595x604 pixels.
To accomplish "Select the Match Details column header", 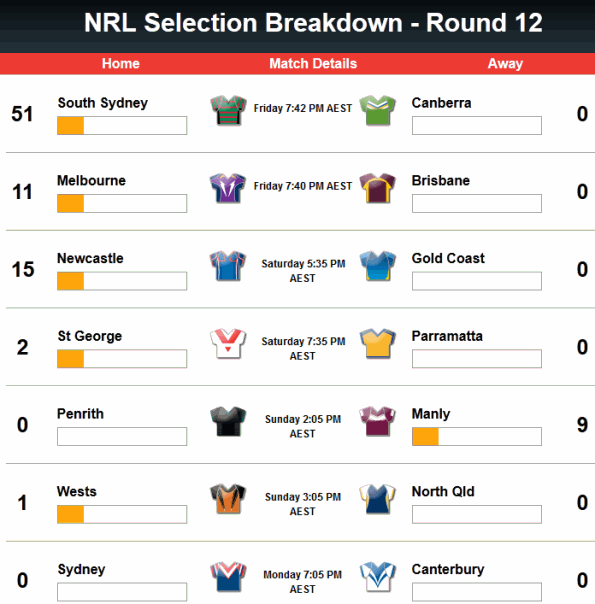I will (313, 64).
